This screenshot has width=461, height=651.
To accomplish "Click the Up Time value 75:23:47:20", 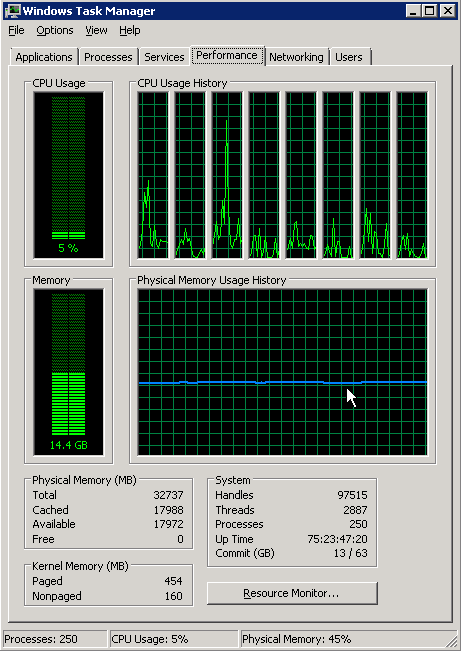I will point(338,539).
